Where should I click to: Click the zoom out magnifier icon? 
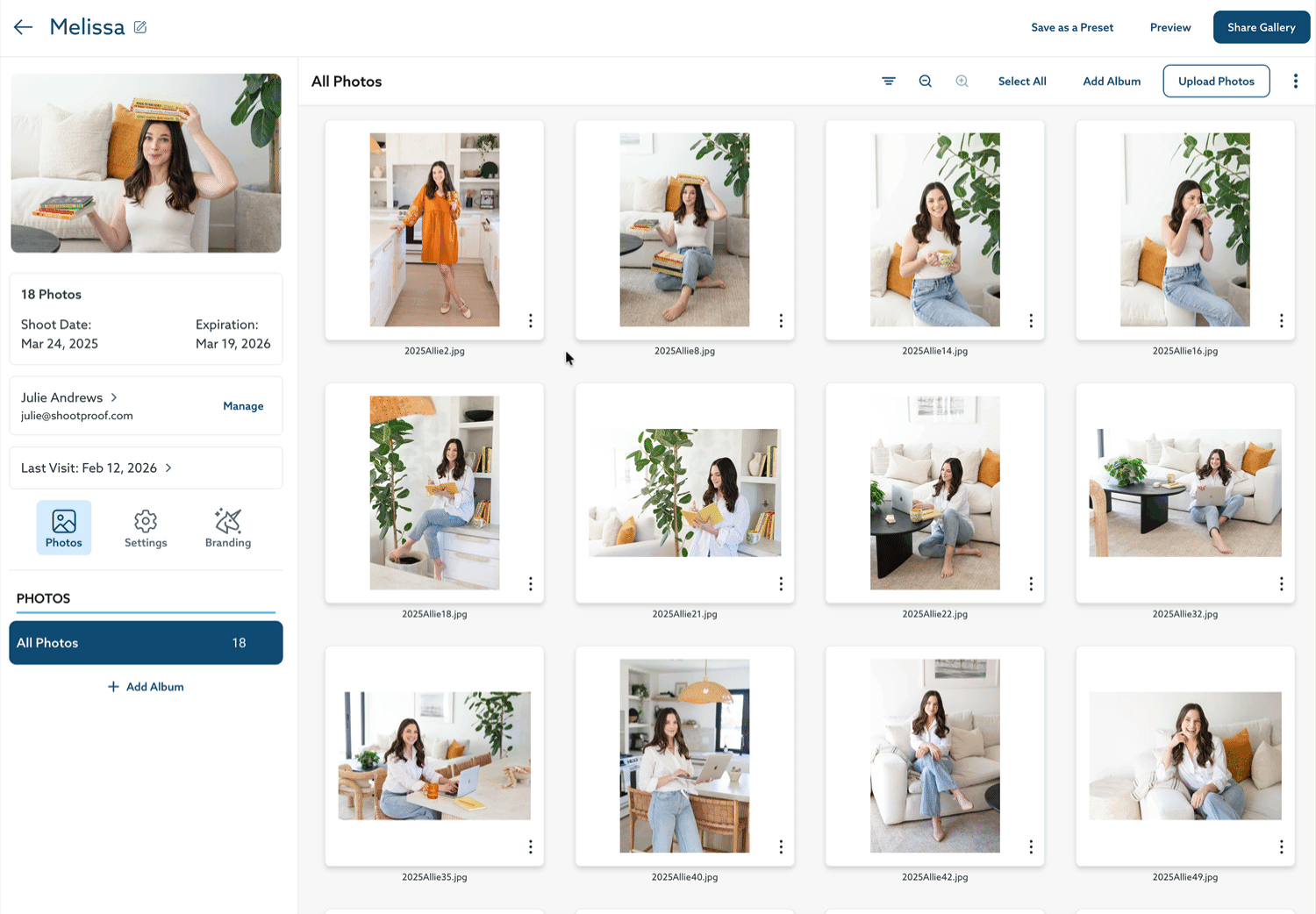pos(926,82)
